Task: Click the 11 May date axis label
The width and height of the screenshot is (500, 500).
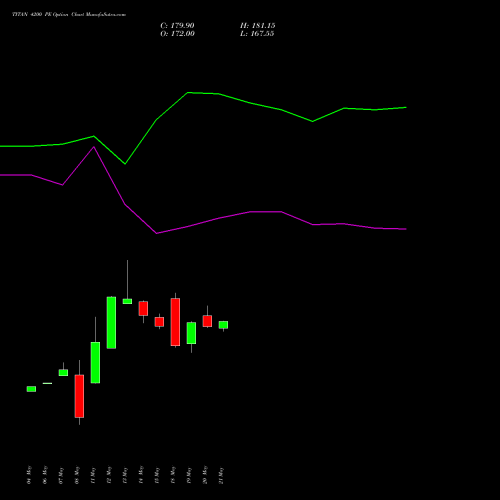Action: tap(93, 475)
